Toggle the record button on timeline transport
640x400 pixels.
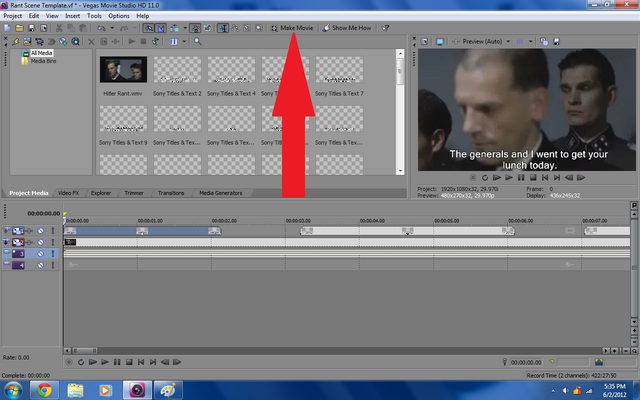coord(69,362)
